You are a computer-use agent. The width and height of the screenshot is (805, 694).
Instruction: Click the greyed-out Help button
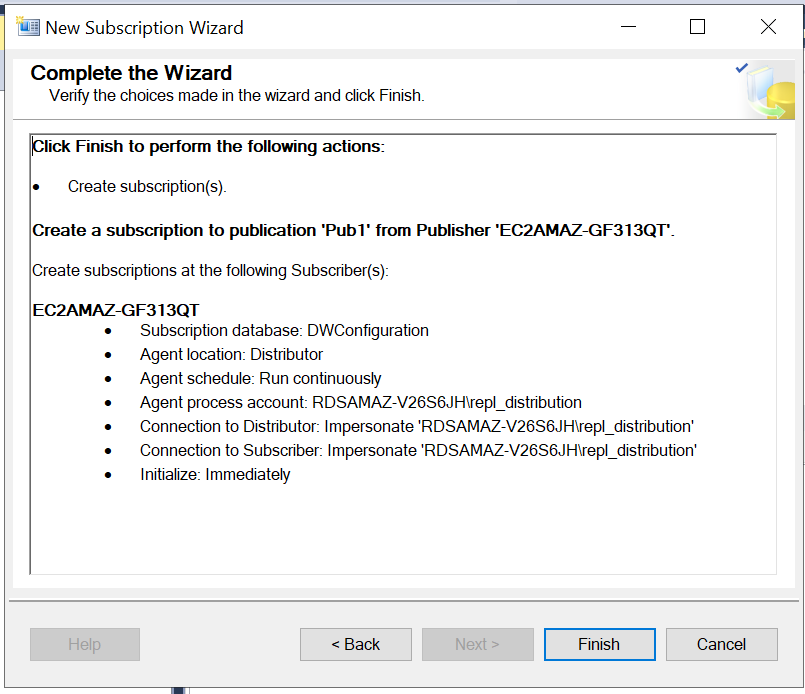click(x=85, y=644)
